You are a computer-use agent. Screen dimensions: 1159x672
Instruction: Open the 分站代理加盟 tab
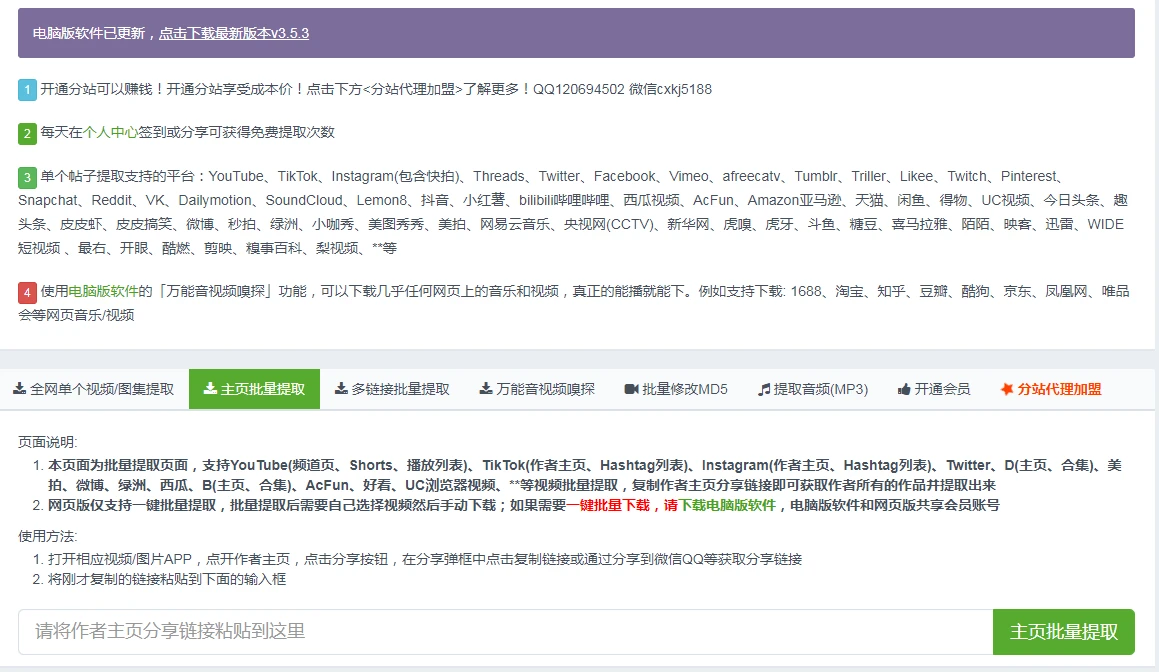(x=1051, y=389)
